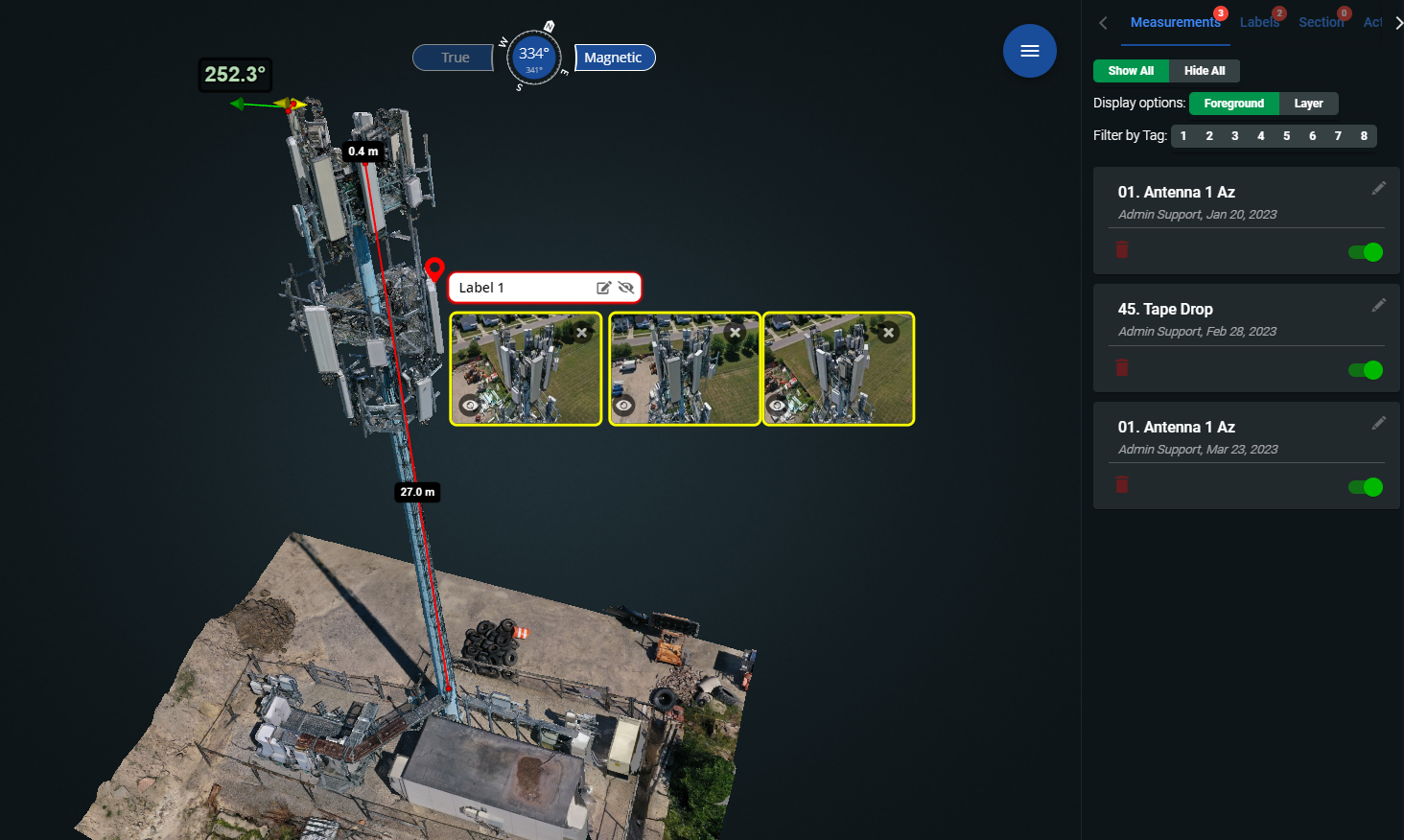Open the blue hamburger menu button
Viewport: 1404px width, 840px height.
[1029, 51]
